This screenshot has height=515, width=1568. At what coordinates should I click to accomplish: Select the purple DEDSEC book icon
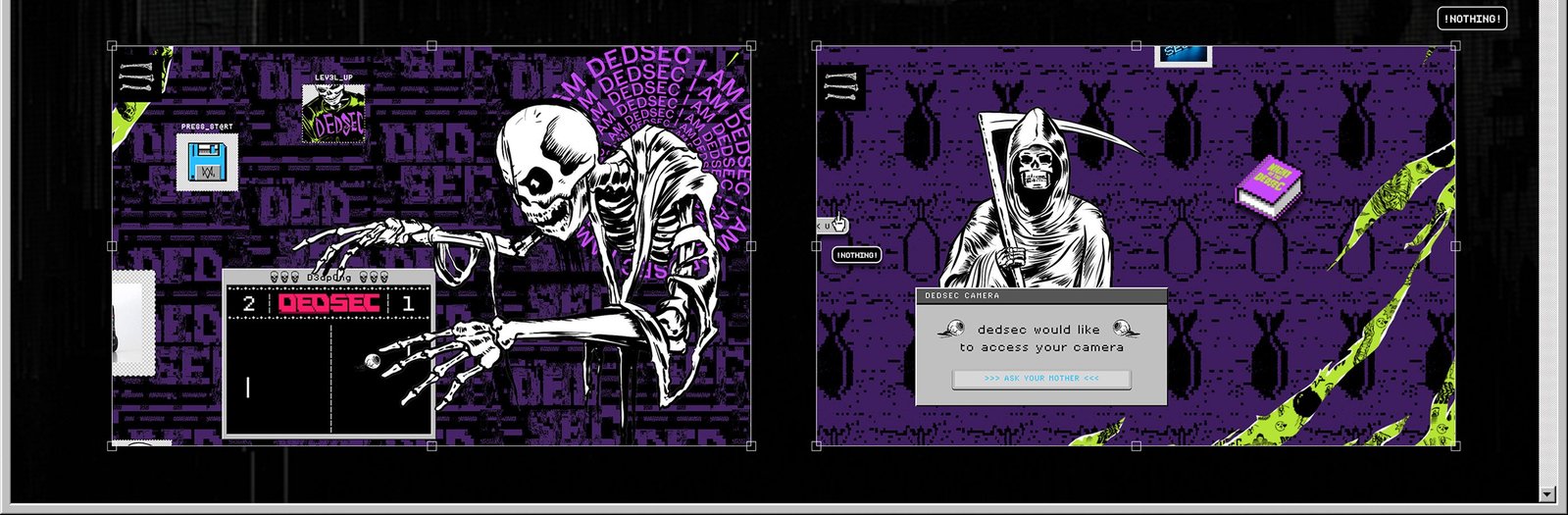(1268, 184)
